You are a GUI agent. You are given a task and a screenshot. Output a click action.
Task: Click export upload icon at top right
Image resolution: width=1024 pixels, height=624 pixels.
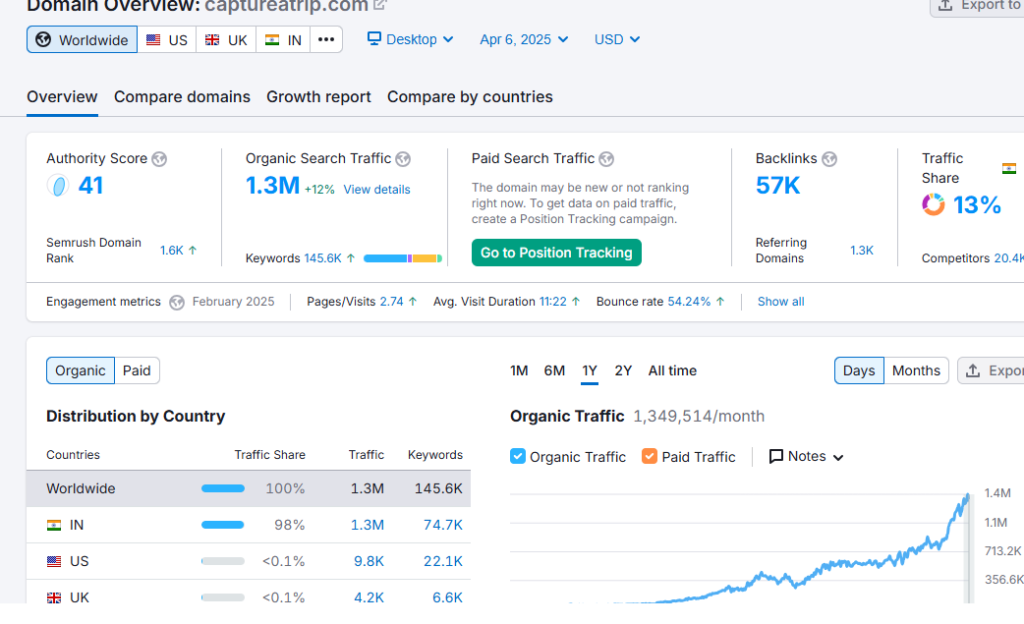click(x=945, y=6)
